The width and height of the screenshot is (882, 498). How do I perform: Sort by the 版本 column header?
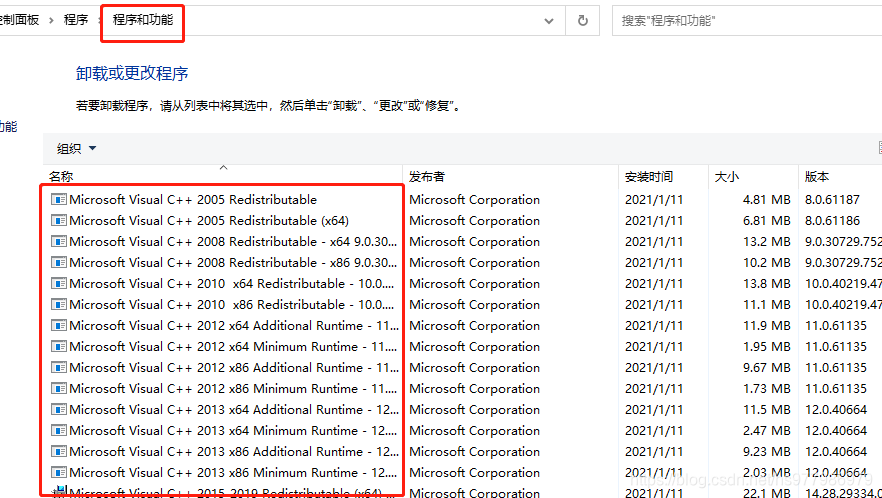[x=840, y=176]
